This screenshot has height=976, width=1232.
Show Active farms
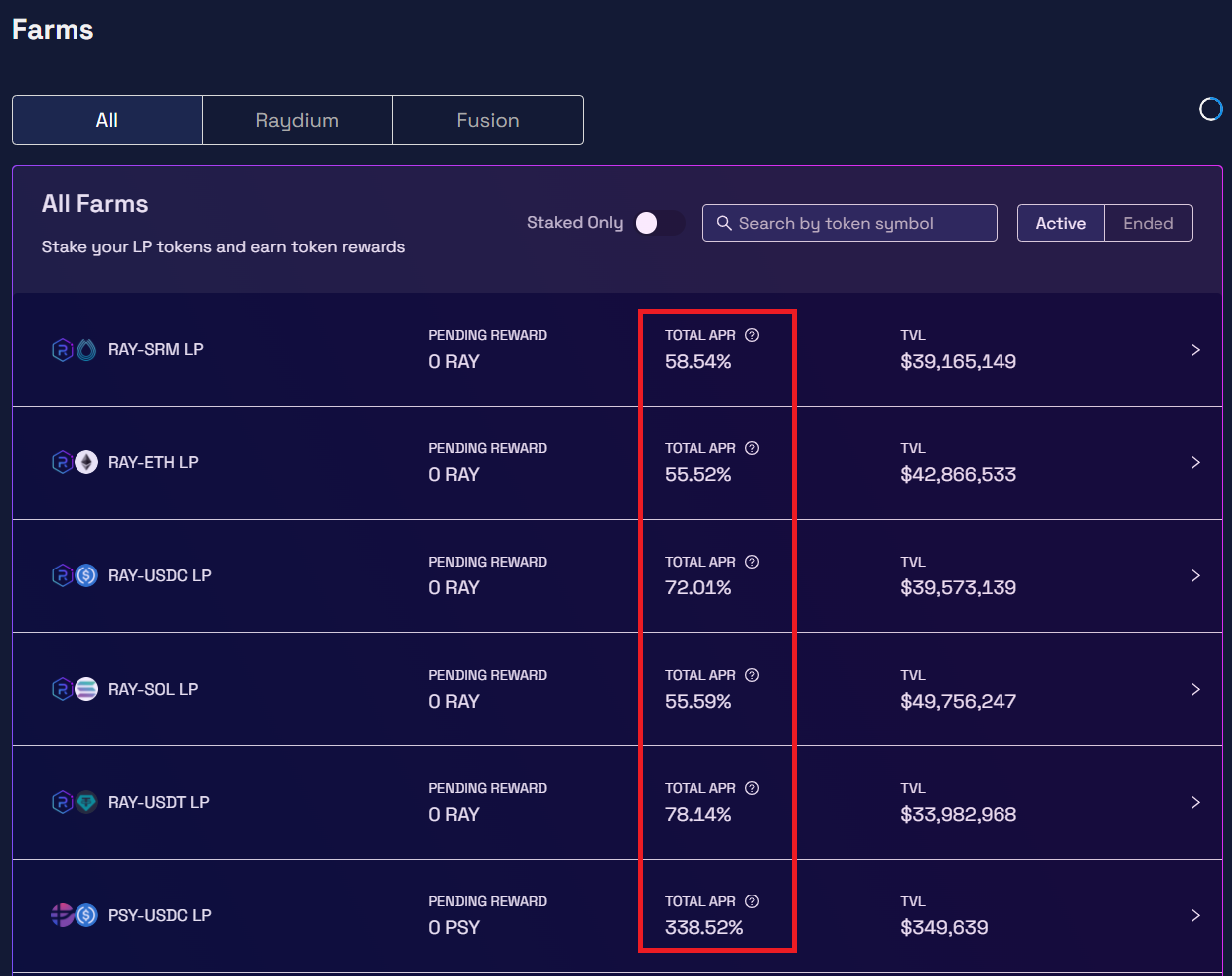(x=1060, y=223)
